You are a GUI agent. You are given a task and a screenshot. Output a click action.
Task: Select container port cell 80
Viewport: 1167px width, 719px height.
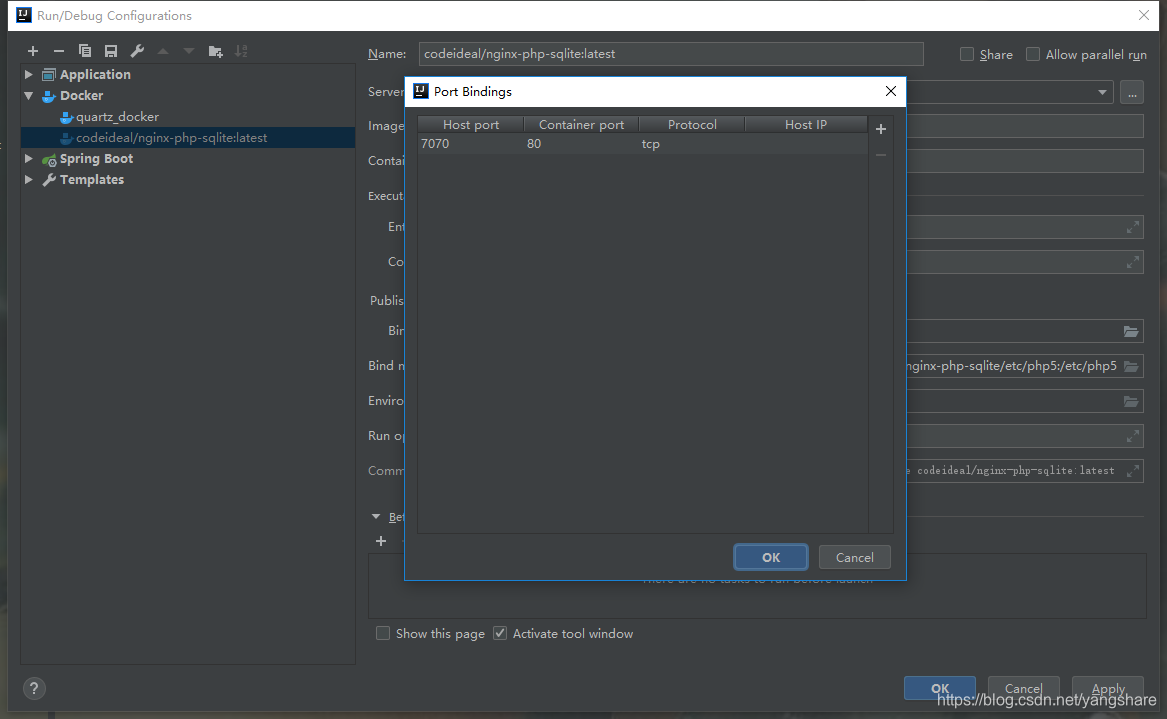tap(581, 144)
